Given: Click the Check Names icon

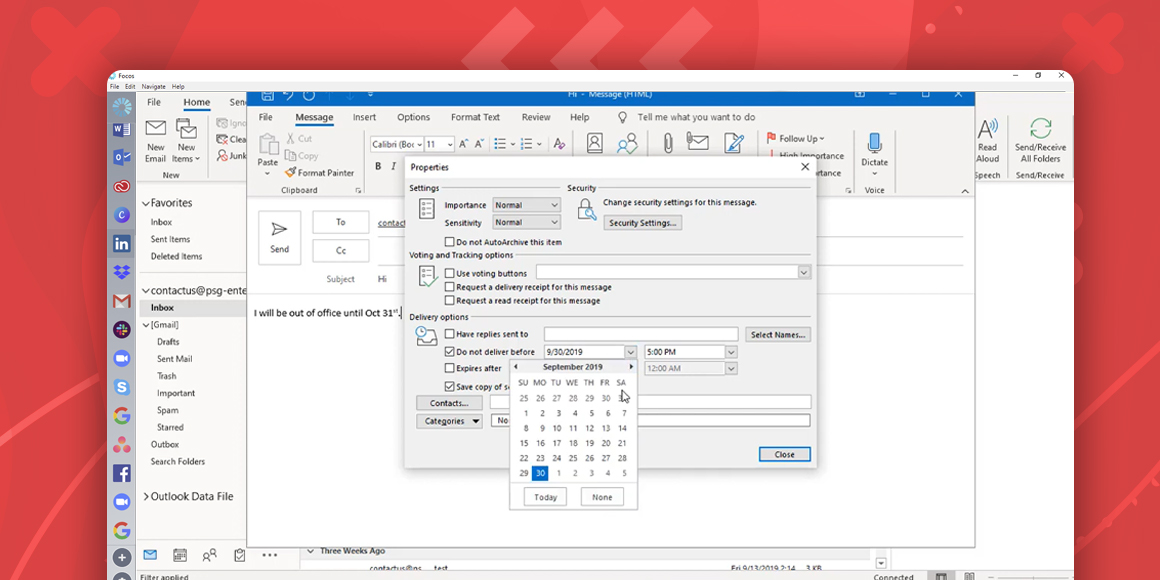Looking at the screenshot, I should [627, 143].
